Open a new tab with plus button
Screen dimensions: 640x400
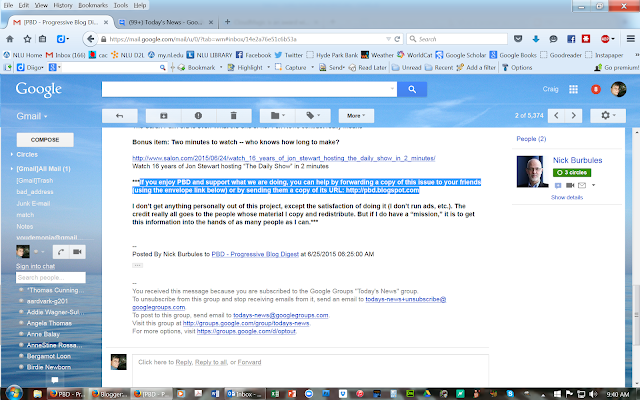point(227,22)
